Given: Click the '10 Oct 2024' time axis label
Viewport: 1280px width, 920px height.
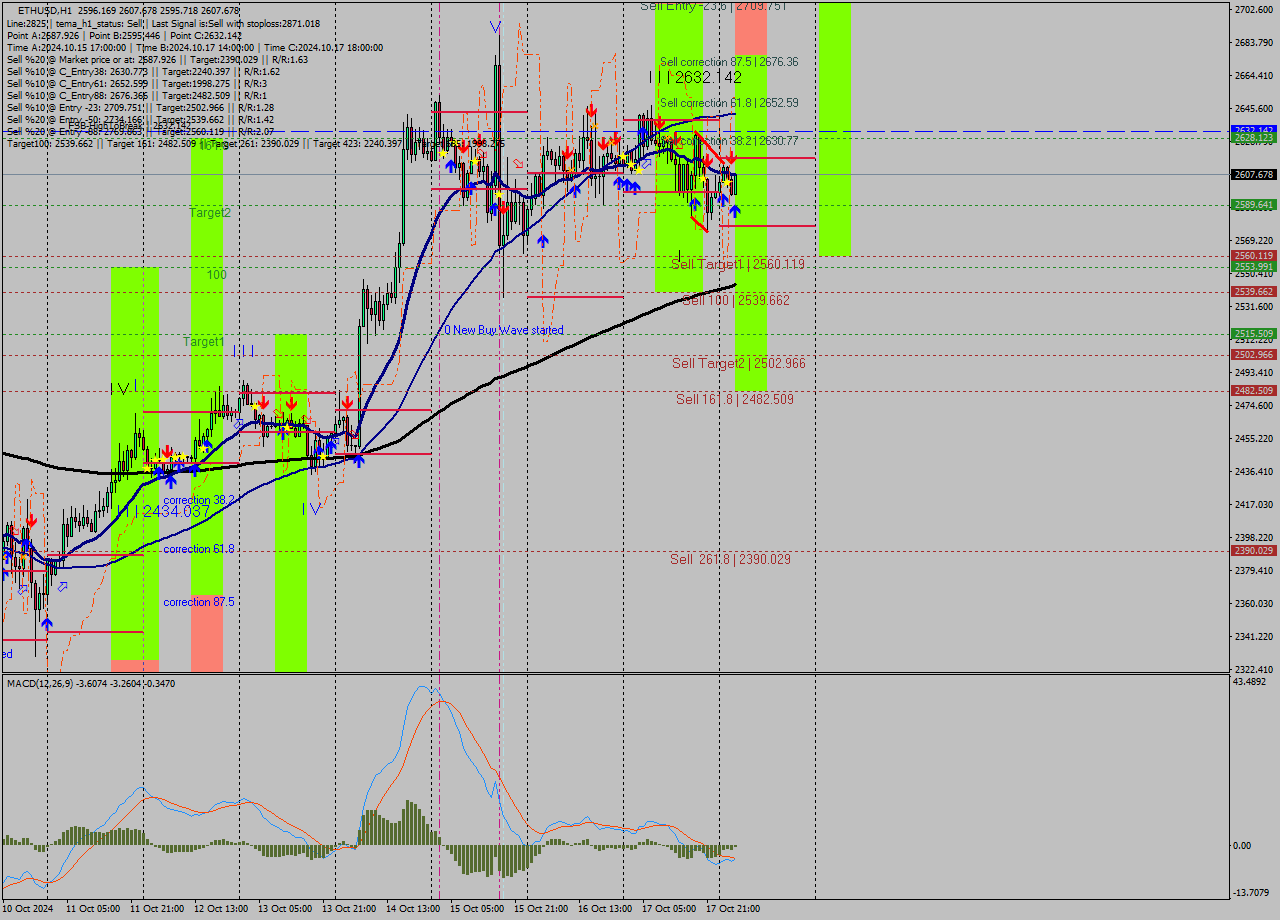Looking at the screenshot, I should coord(28,909).
